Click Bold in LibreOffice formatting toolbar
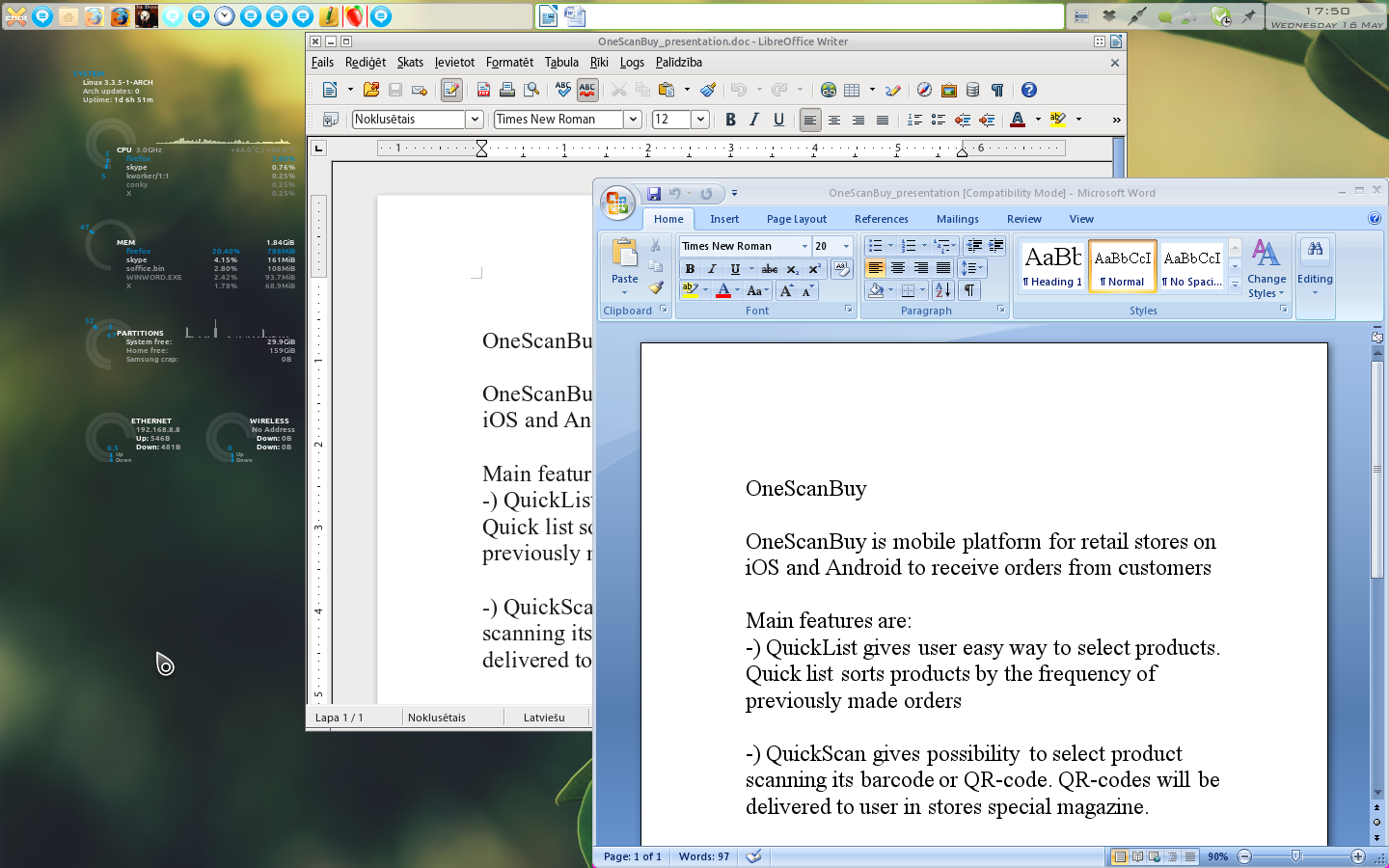The image size is (1389, 868). 730,120
